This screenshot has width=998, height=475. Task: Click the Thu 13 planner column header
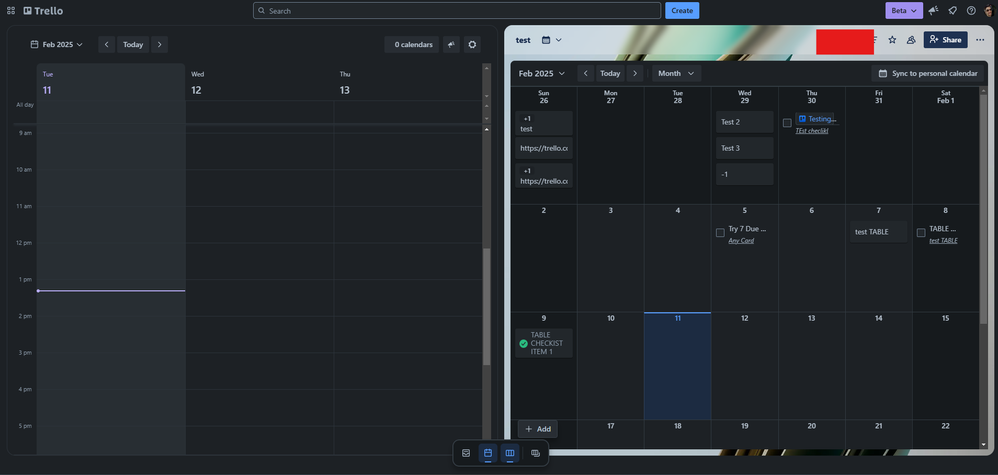coord(407,82)
